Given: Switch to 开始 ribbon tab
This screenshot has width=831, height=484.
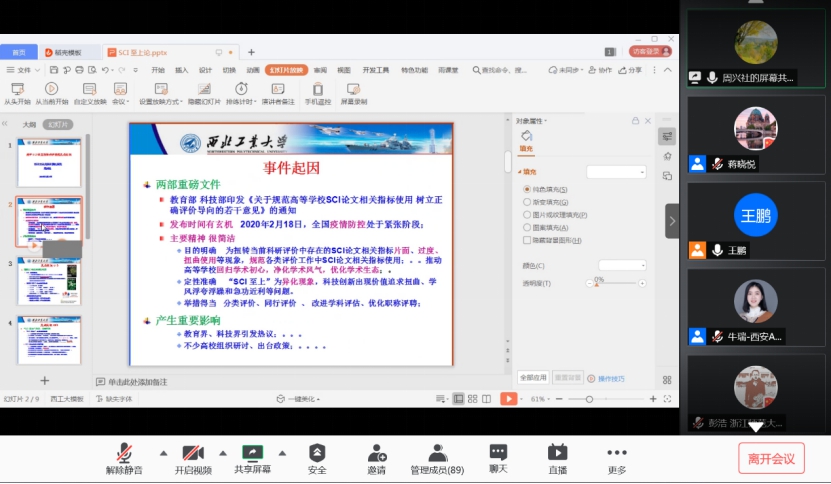Looking at the screenshot, I should (x=158, y=70).
